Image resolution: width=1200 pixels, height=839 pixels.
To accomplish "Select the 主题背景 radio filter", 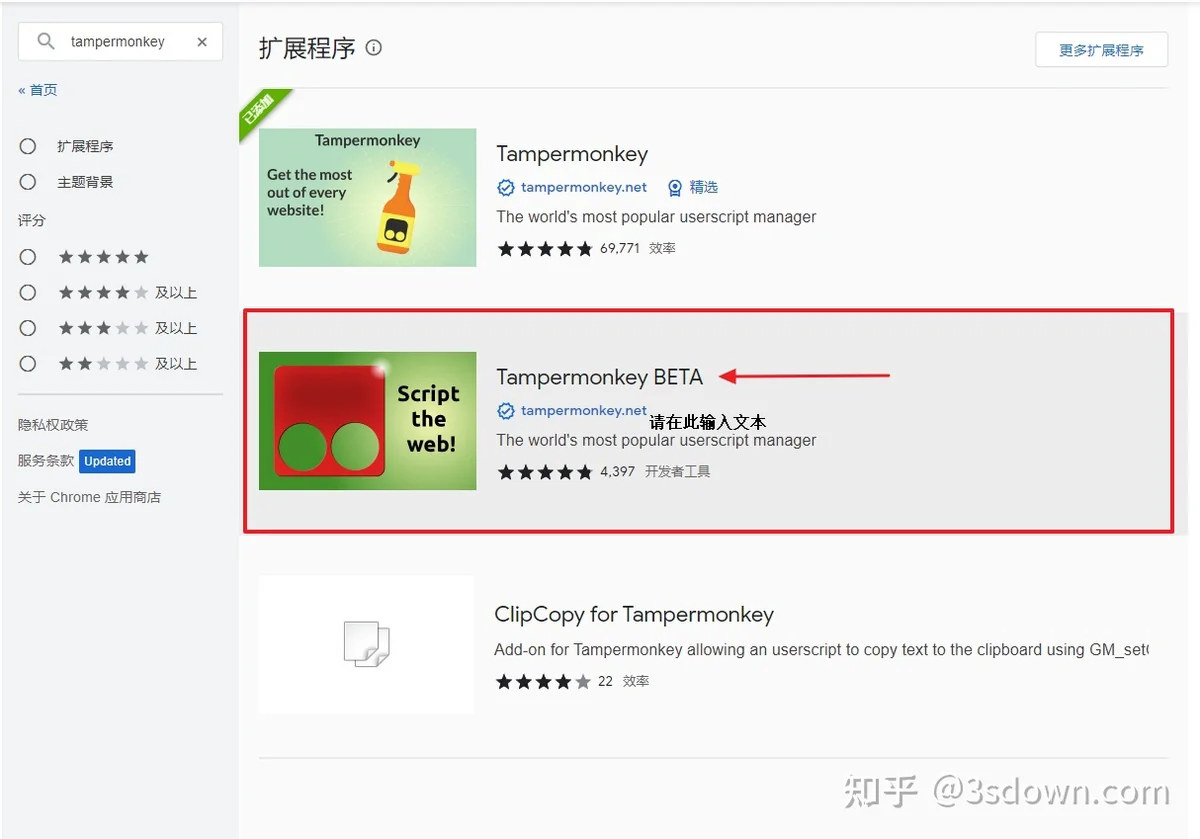I will pos(28,182).
